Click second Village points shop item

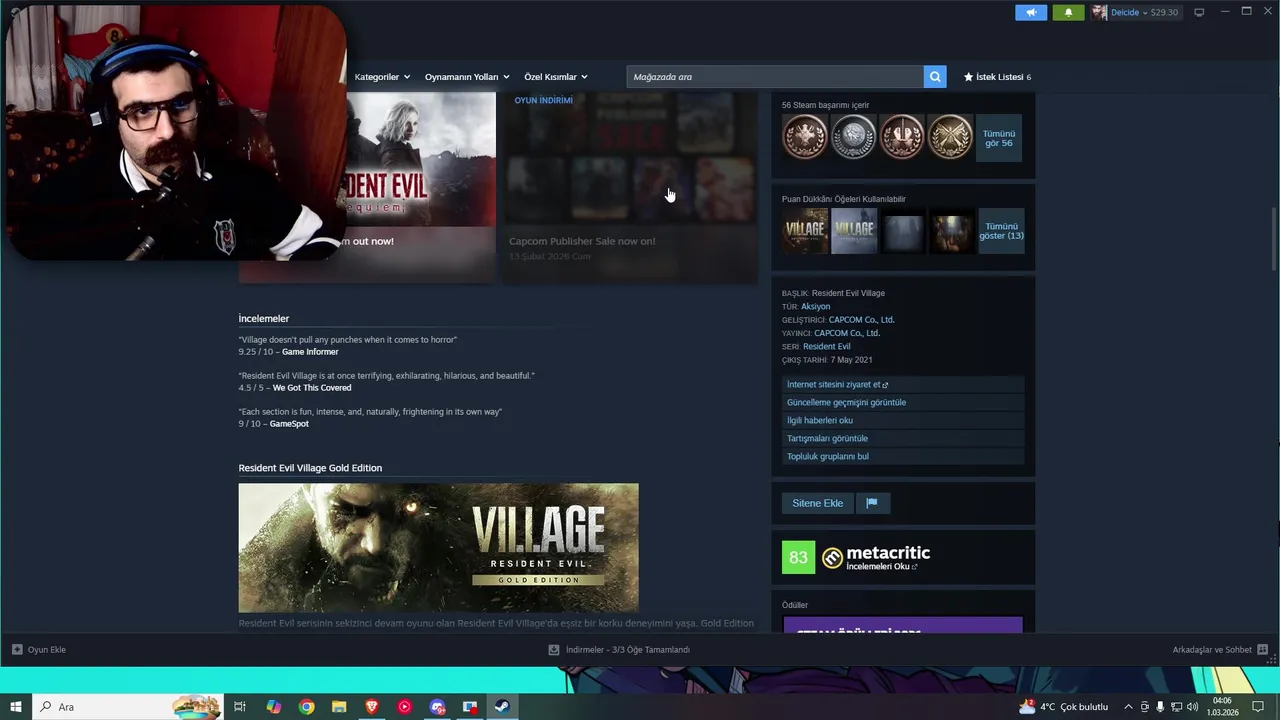854,230
